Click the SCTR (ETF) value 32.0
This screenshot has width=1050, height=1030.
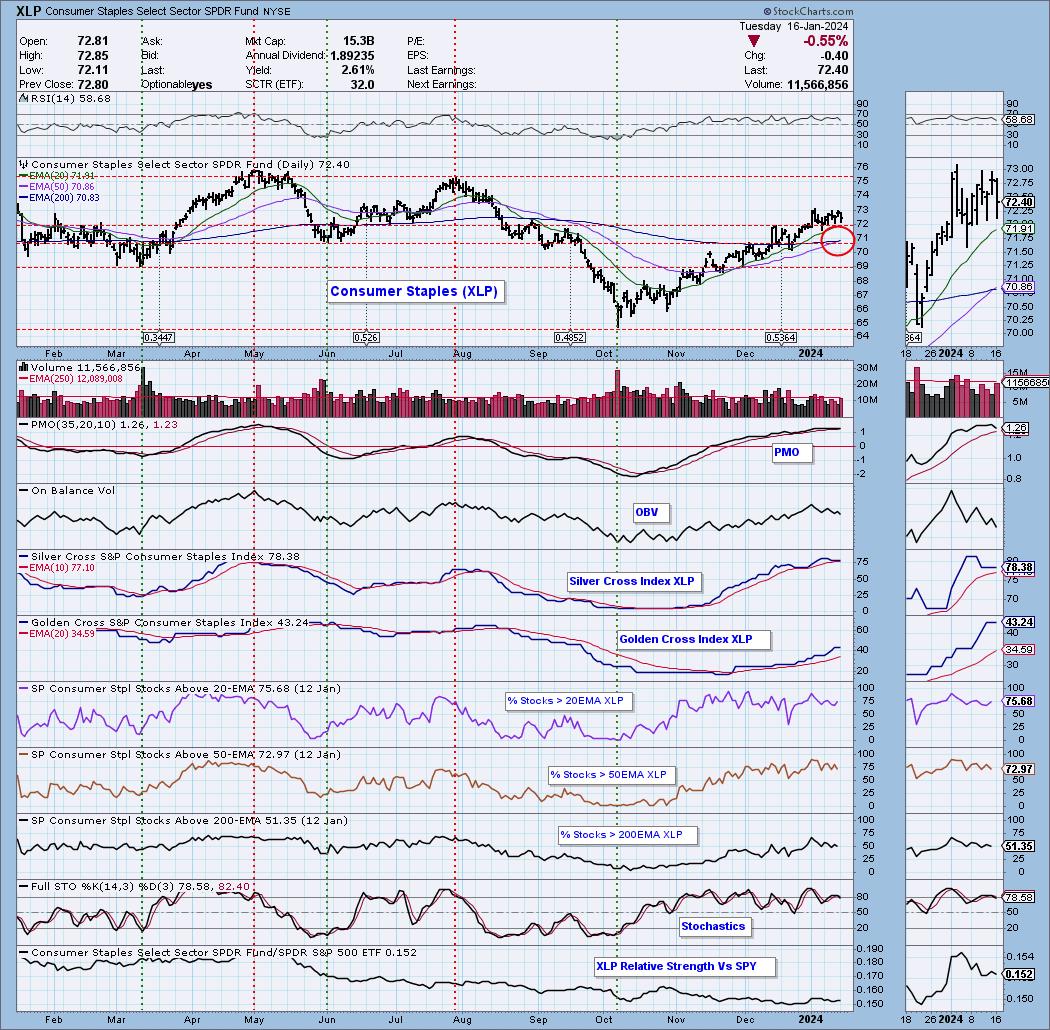click(x=362, y=84)
